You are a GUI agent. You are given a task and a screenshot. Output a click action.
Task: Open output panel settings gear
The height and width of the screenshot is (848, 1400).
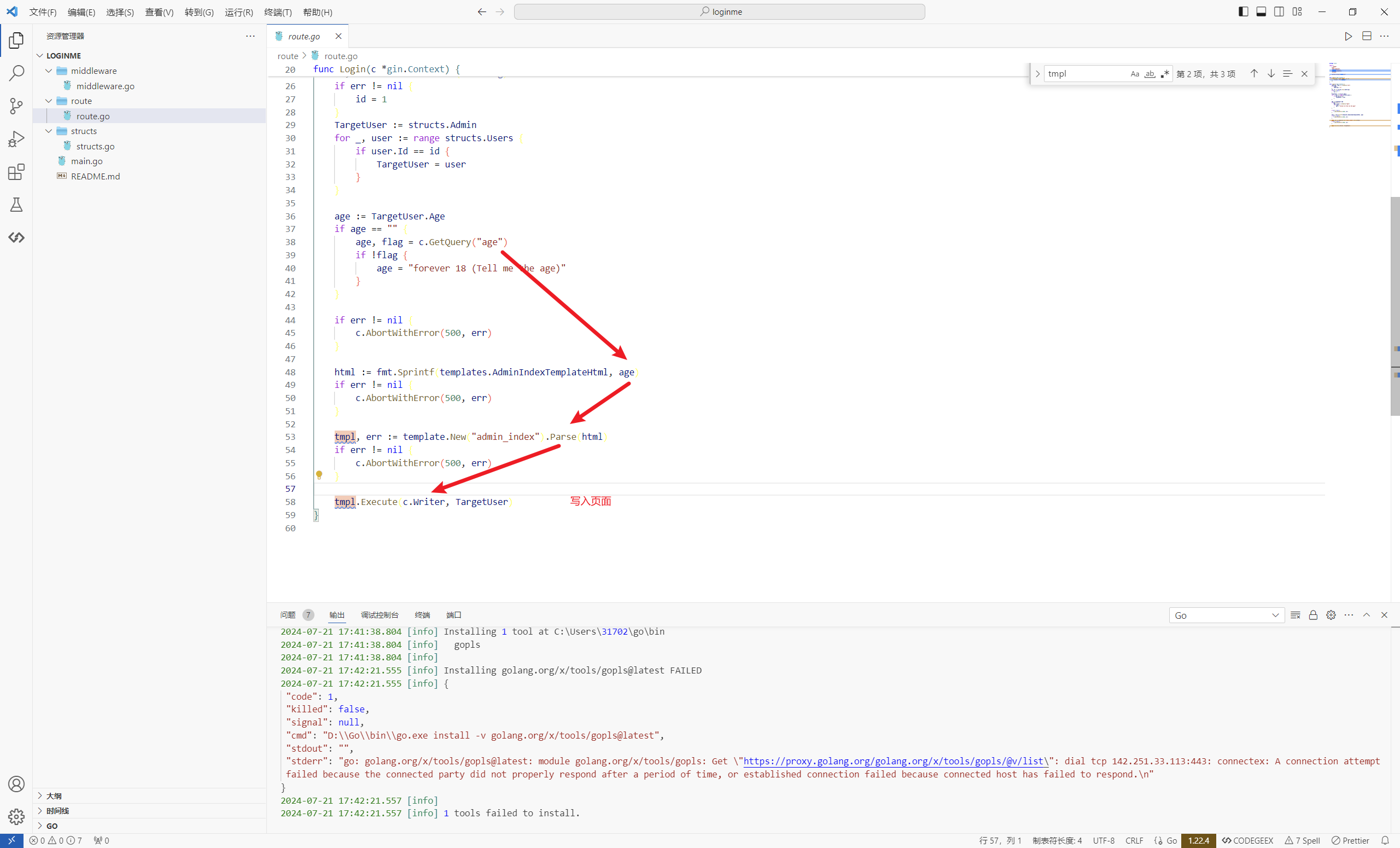click(x=1331, y=615)
